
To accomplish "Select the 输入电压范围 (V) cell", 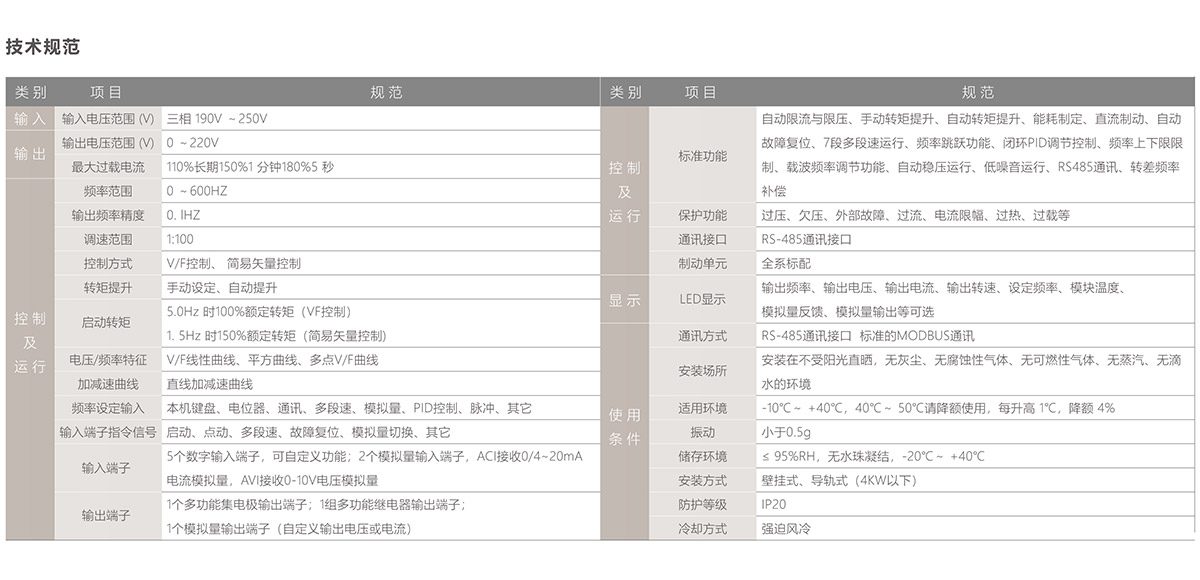I will (x=108, y=118).
